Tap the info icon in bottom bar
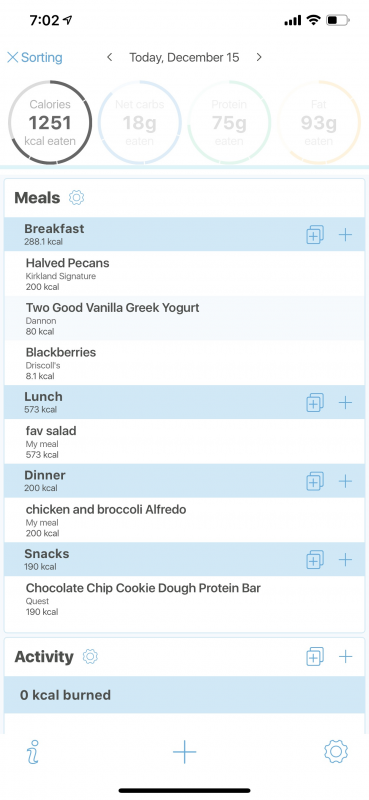 click(x=33, y=752)
